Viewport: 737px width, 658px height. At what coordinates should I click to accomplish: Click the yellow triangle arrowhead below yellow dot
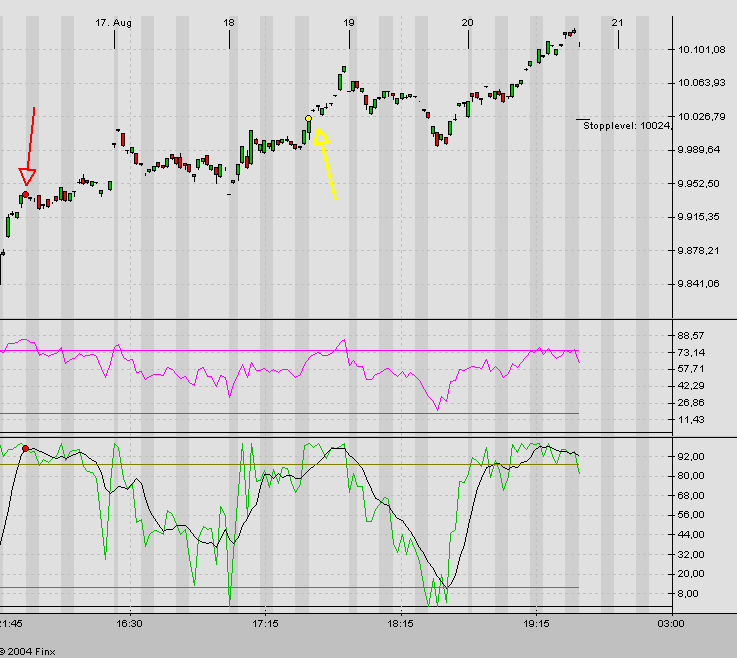pos(320,136)
